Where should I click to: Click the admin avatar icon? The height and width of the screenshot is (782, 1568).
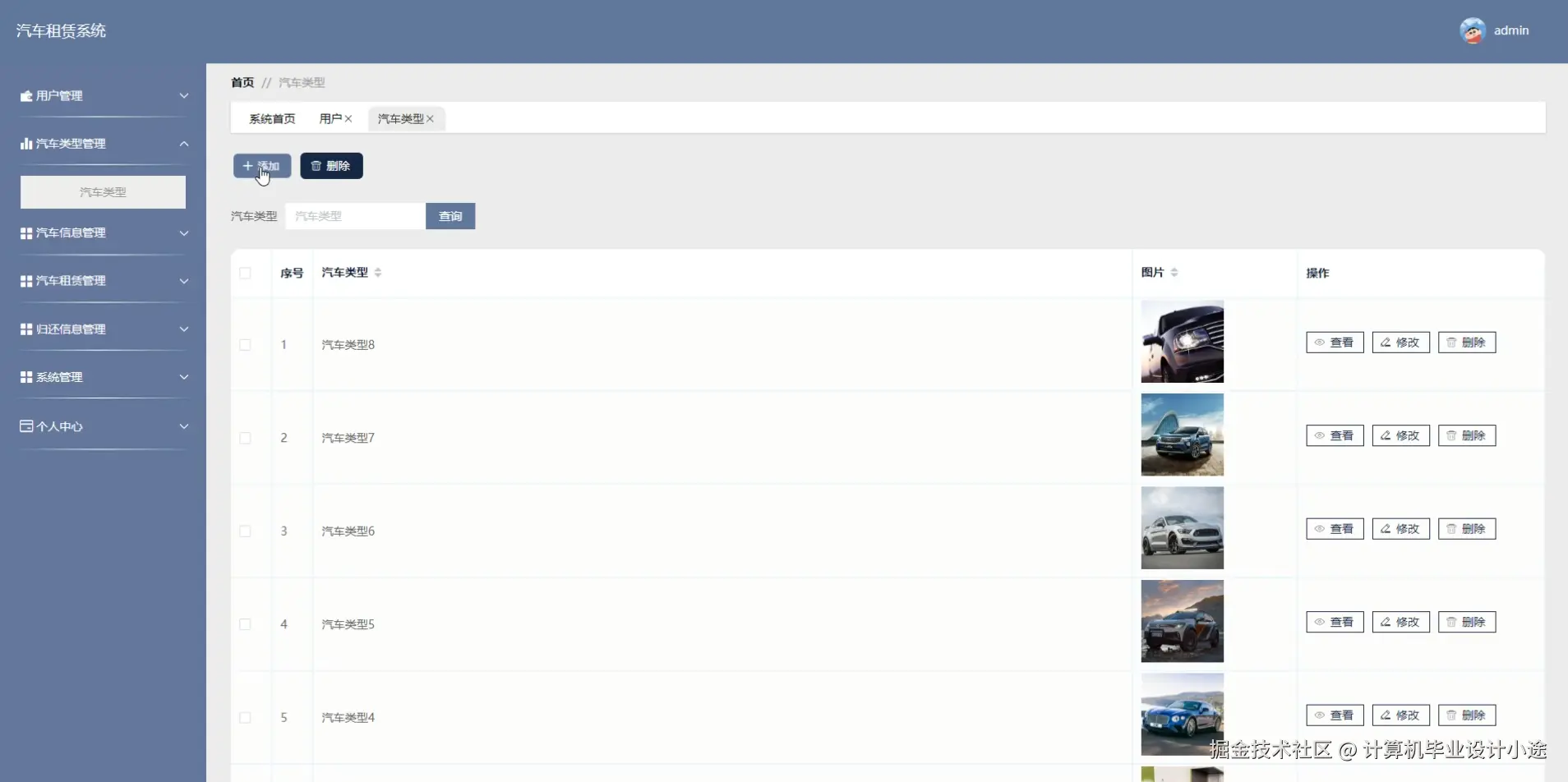1472,30
